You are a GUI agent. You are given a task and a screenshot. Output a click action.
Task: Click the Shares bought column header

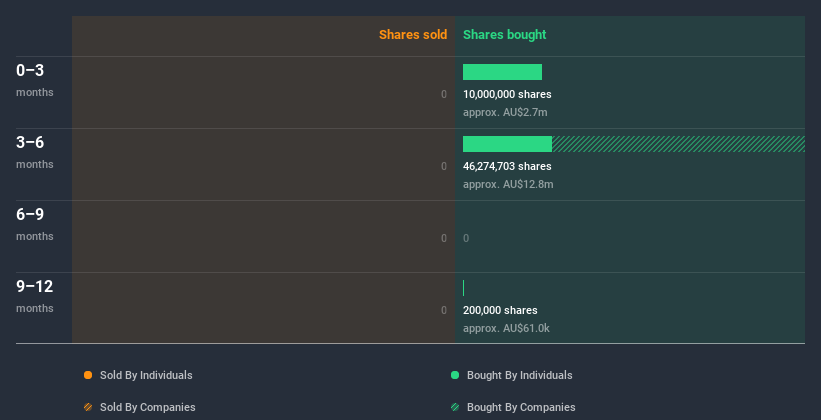tap(504, 35)
